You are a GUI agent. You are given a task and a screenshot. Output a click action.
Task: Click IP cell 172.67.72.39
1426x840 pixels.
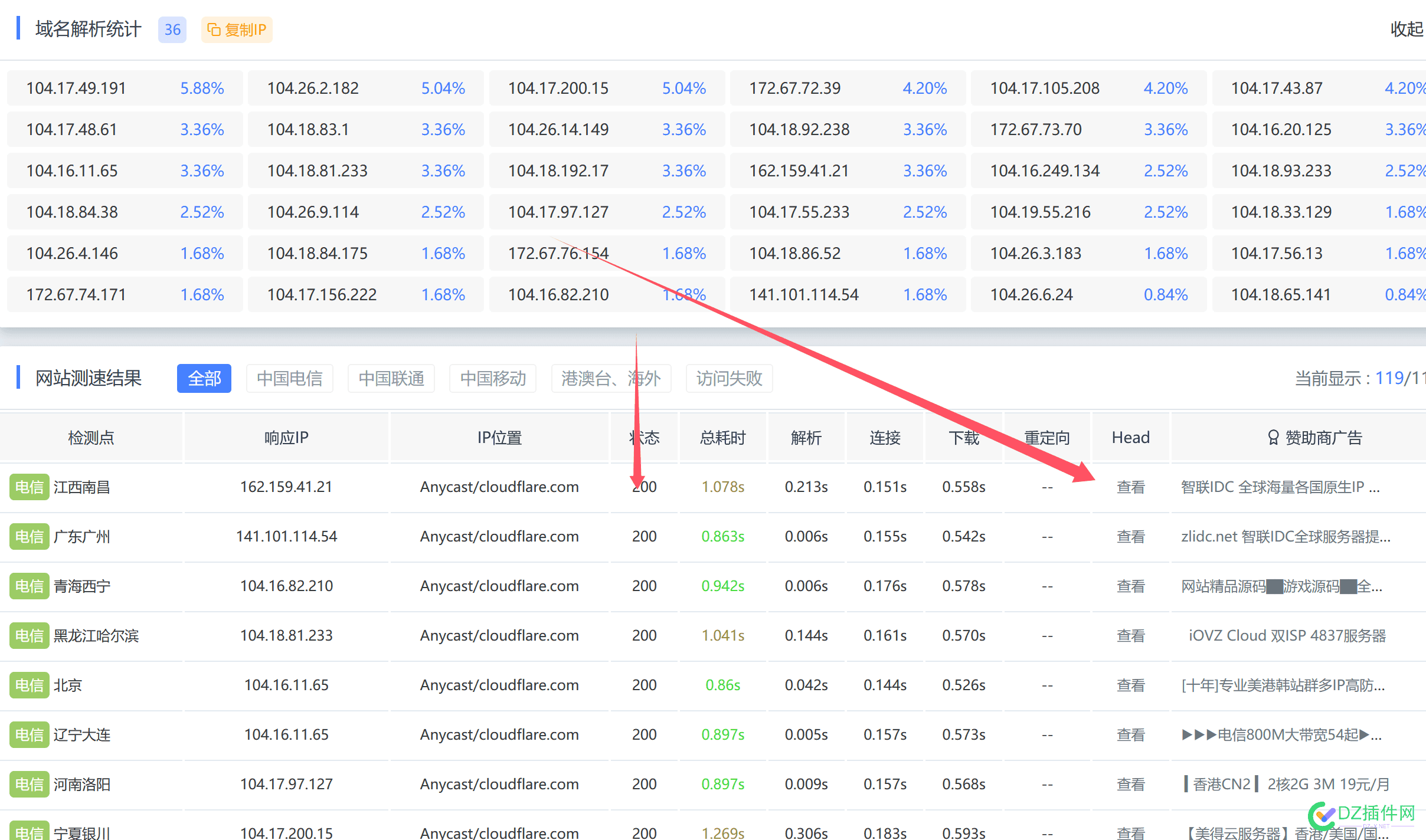click(x=848, y=88)
